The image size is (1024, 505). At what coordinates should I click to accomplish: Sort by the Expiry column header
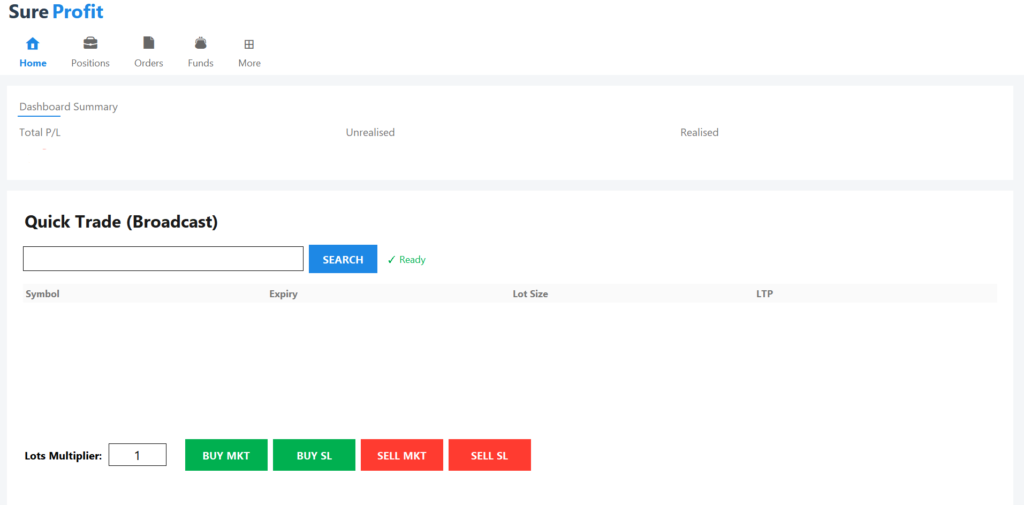(283, 294)
